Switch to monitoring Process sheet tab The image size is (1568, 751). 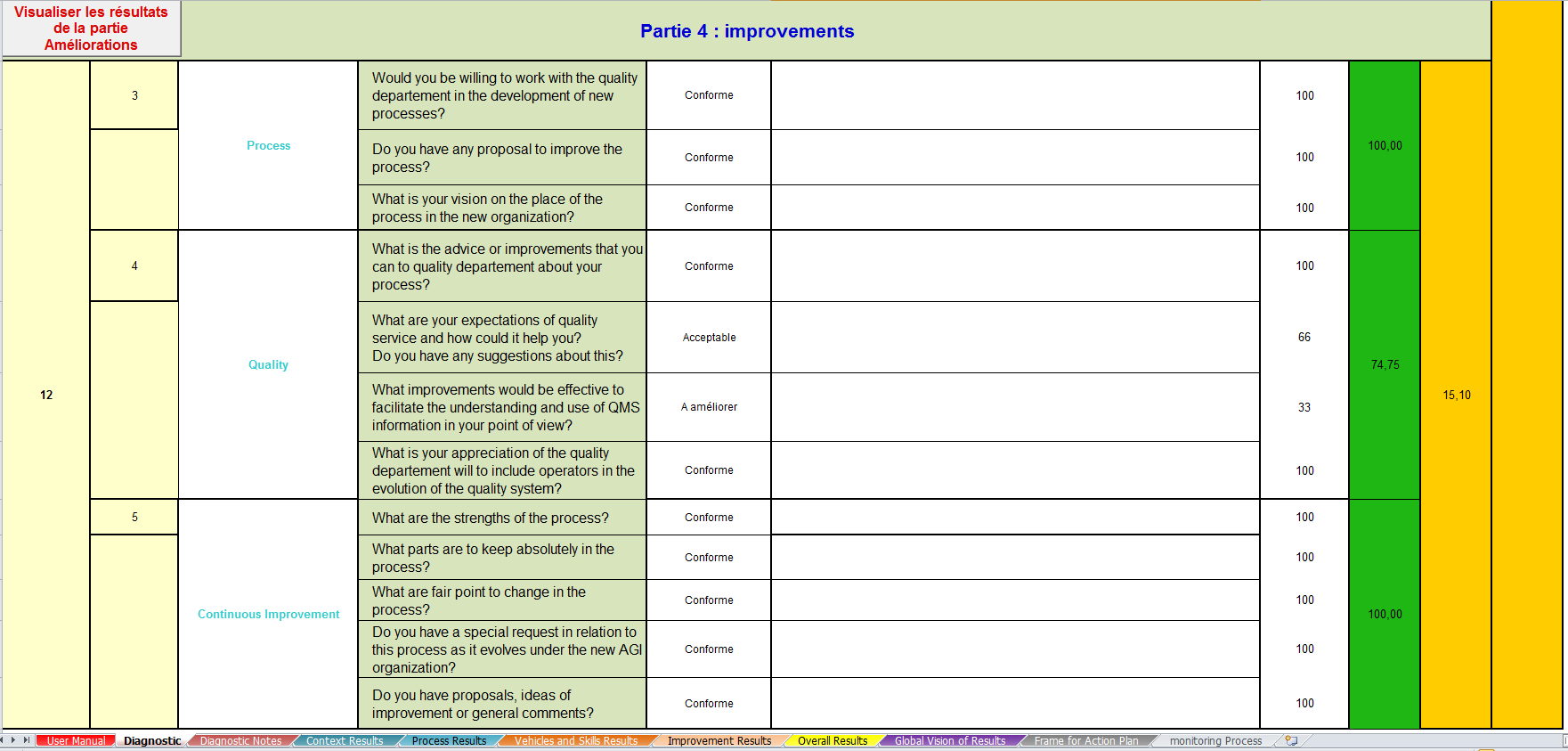click(1215, 740)
